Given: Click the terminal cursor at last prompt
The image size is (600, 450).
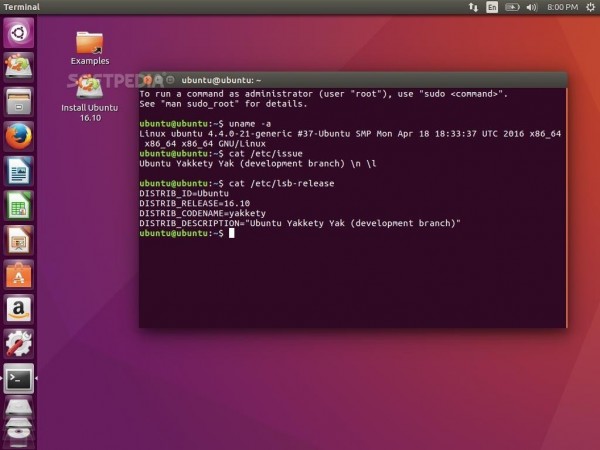Looking at the screenshot, I should click(232, 233).
